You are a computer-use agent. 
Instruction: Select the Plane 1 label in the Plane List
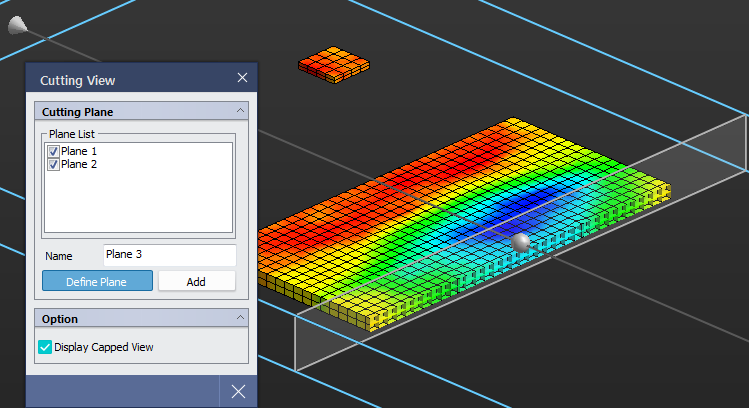click(79, 151)
